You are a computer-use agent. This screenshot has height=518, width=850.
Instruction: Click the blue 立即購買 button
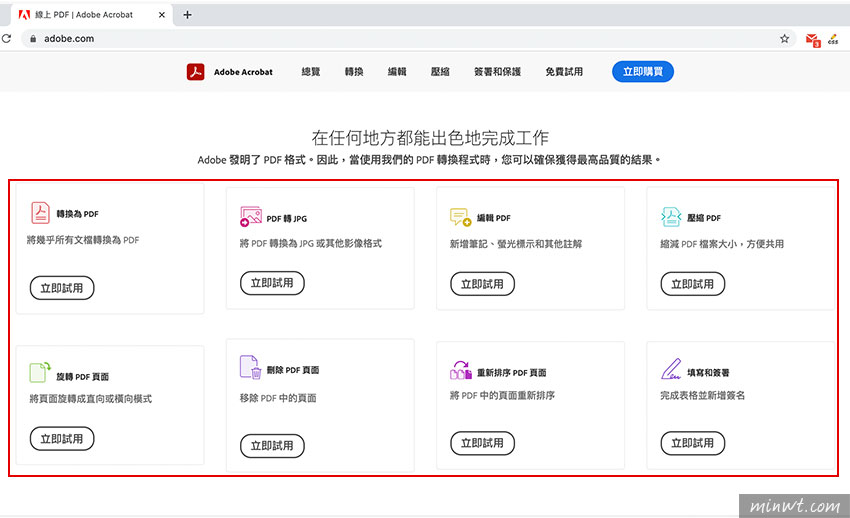[x=643, y=72]
